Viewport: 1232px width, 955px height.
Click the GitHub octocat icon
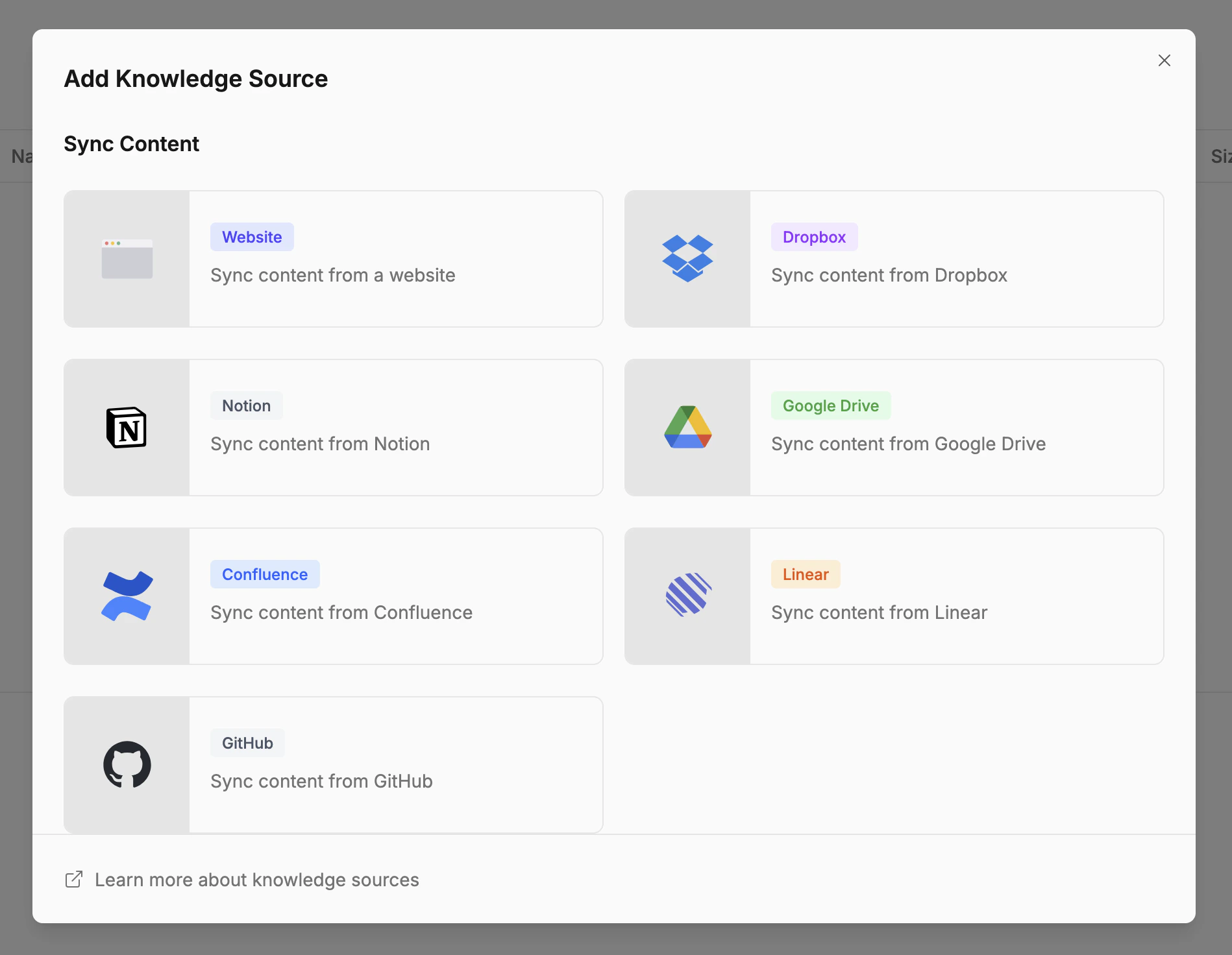click(x=127, y=765)
